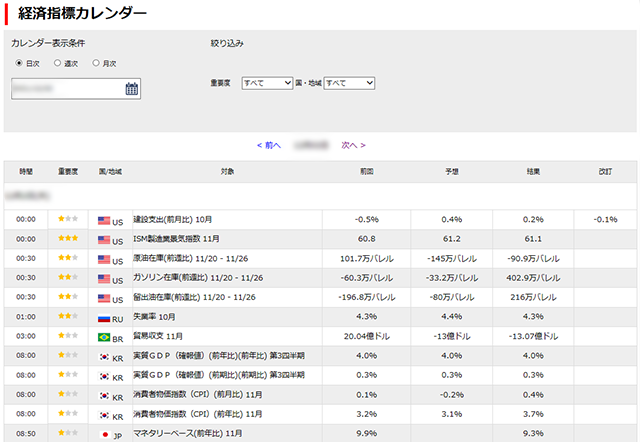Click the South Korea flag in first 実質GDP row
Image resolution: width=640 pixels, height=442 pixels.
click(104, 355)
